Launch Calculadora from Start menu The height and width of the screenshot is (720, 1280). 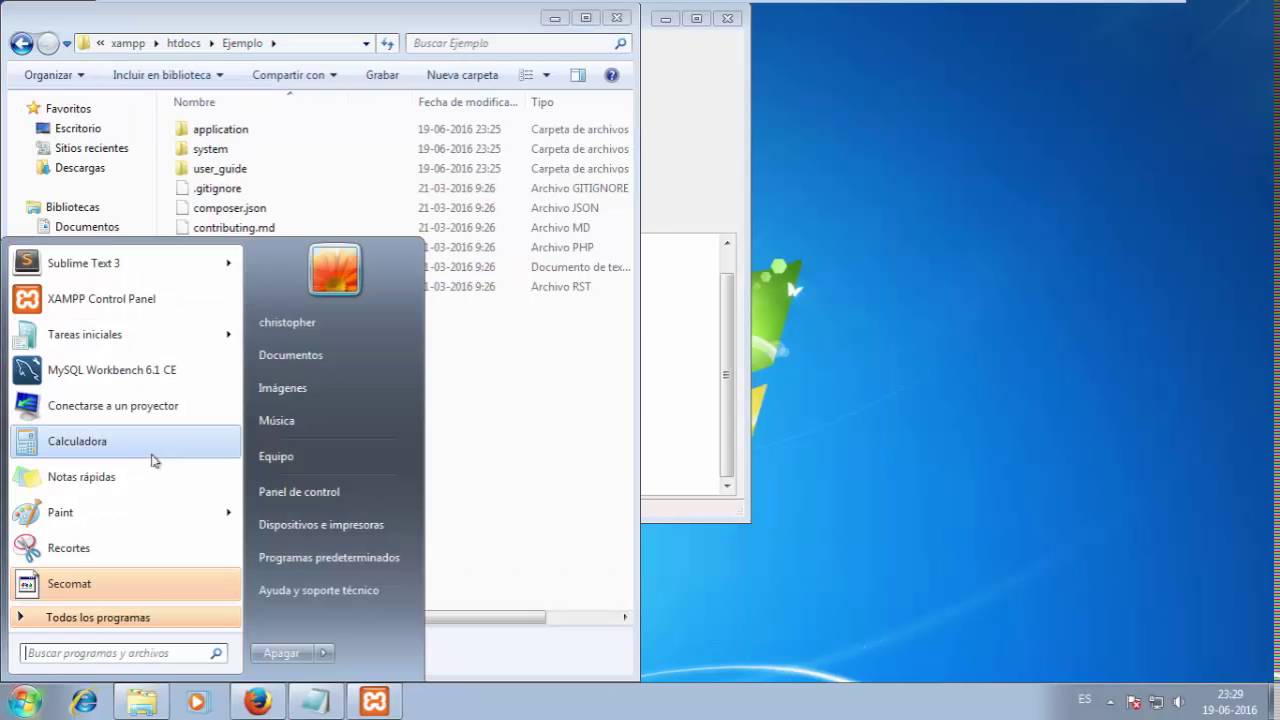tap(125, 441)
